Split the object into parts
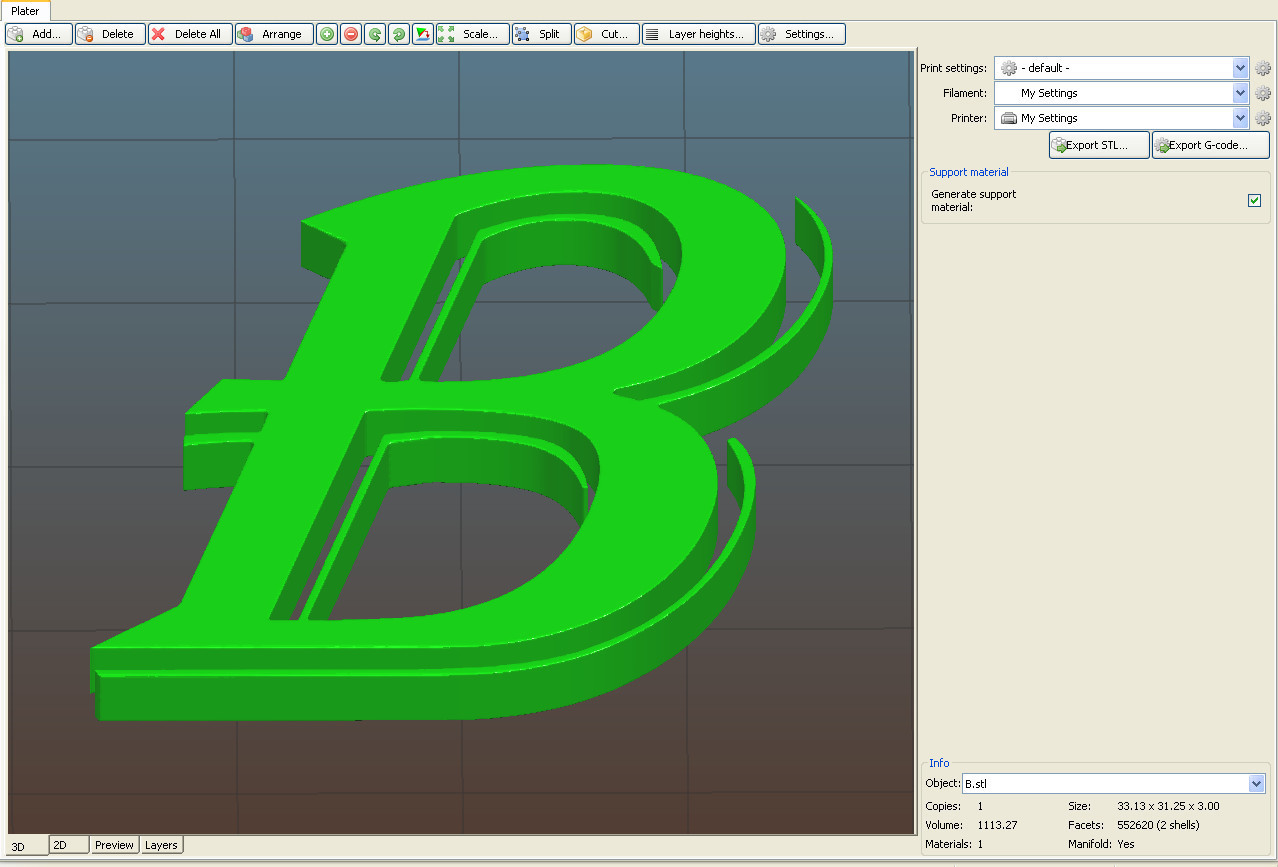The width and height of the screenshot is (1278, 867). 541,33
